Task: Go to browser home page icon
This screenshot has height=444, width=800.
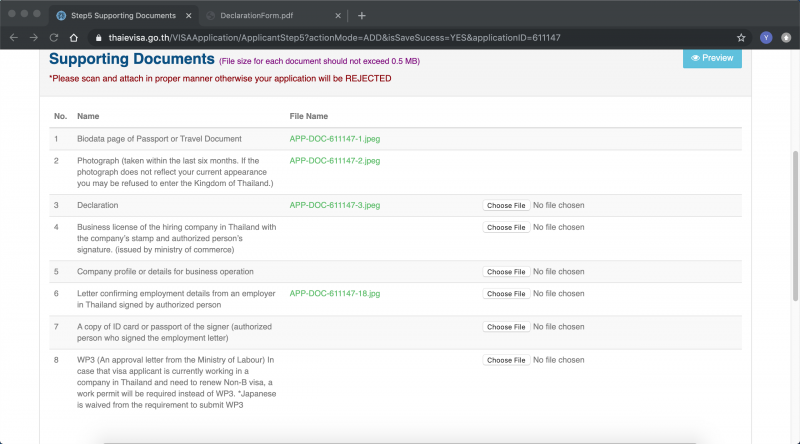Action: [x=74, y=37]
